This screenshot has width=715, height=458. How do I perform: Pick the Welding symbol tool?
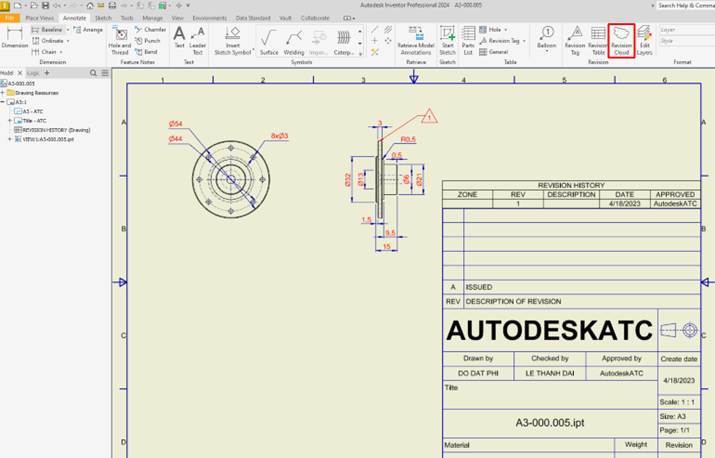[x=294, y=42]
